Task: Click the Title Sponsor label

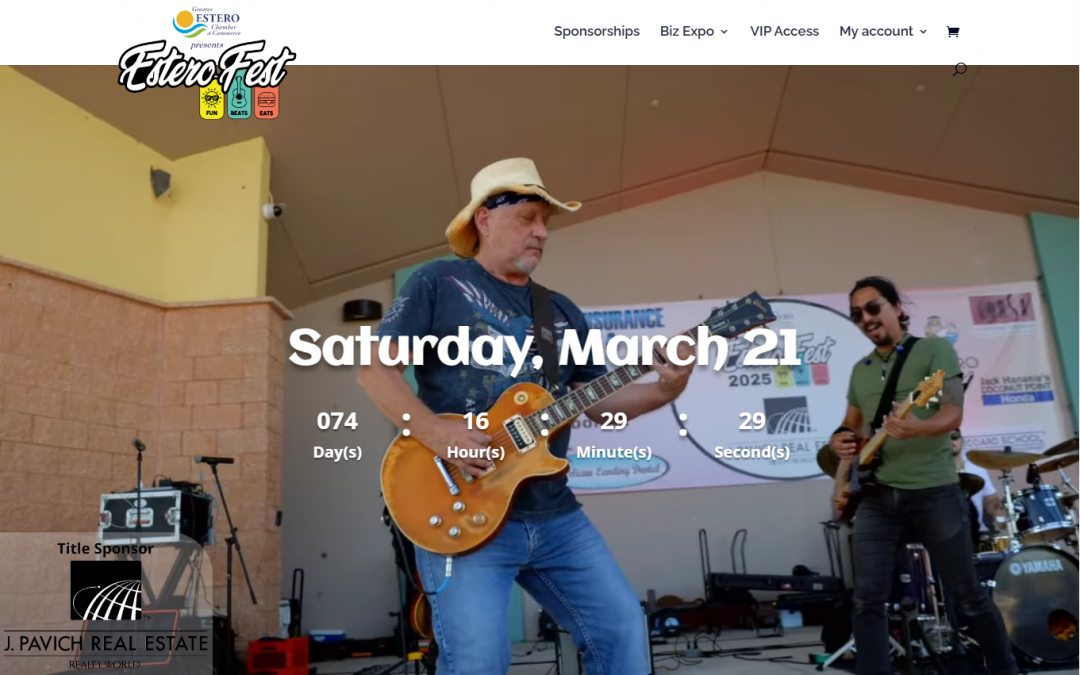Action: point(105,549)
